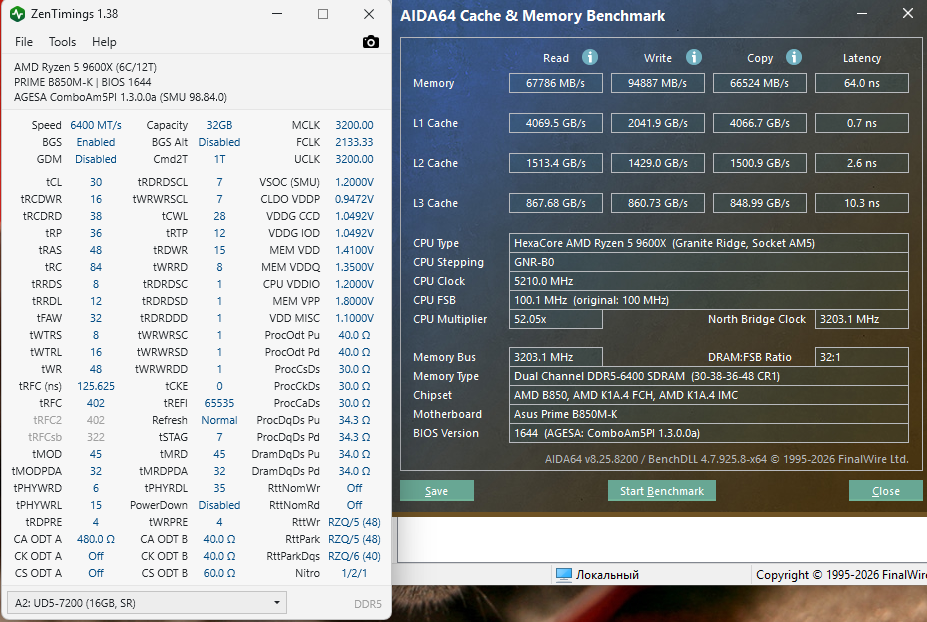Click the Nitro value 1/2/1

(354, 573)
